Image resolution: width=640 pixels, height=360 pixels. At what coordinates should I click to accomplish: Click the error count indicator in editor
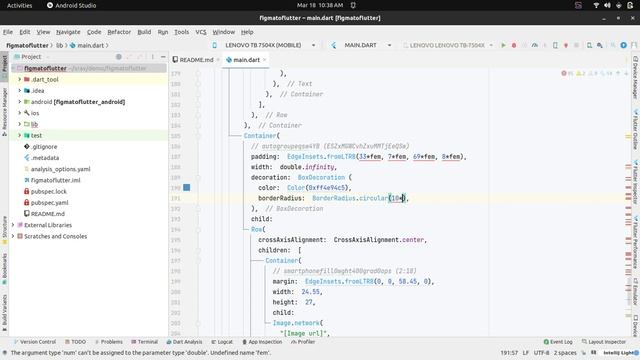(567, 73)
